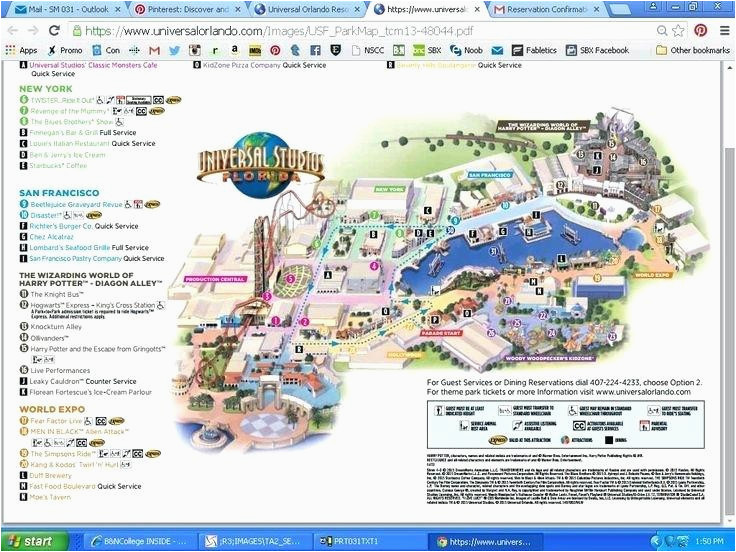This screenshot has height=552, width=736.
Task: Open the Facebook bookmark icon
Action: coord(315,50)
